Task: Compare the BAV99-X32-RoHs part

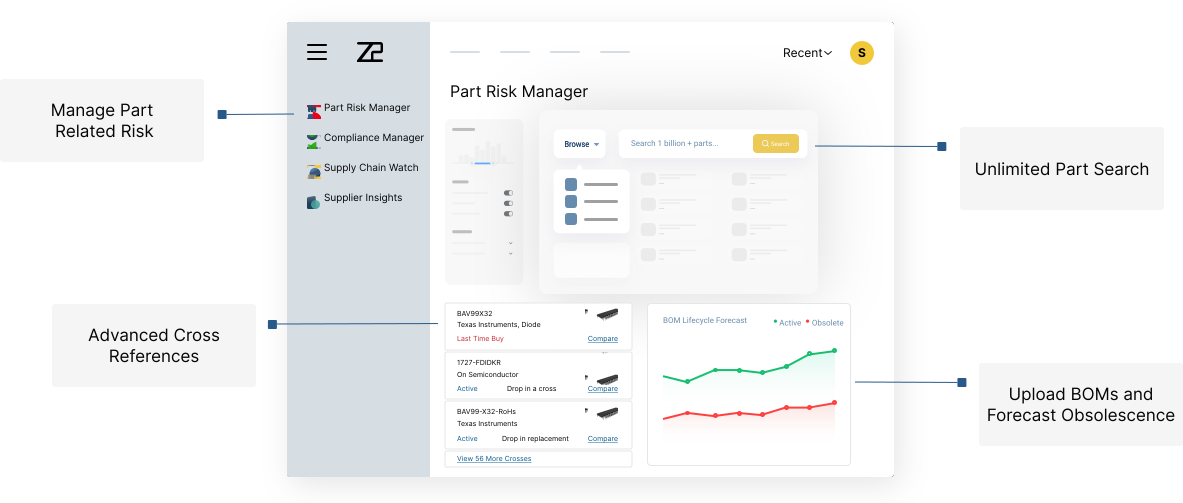Action: pyautogui.click(x=602, y=438)
